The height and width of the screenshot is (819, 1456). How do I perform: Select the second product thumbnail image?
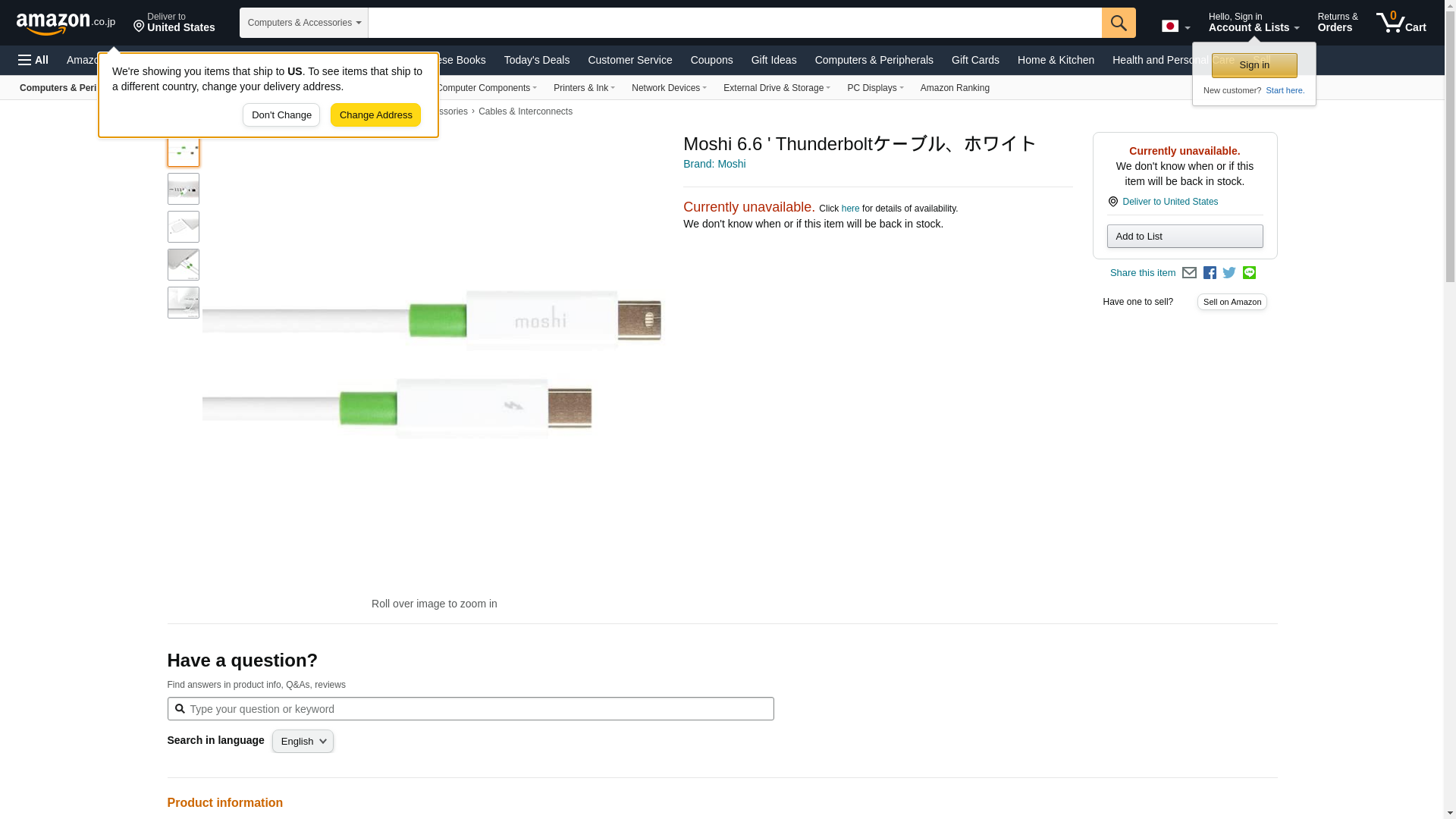coord(183,189)
